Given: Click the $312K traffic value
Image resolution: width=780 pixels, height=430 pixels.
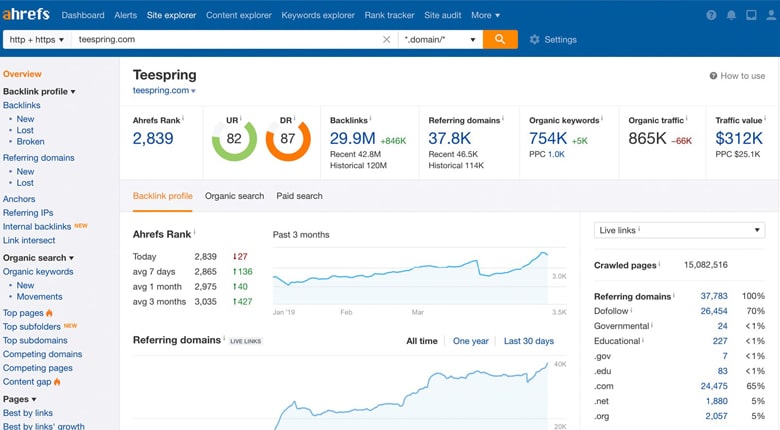Looking at the screenshot, I should [739, 138].
